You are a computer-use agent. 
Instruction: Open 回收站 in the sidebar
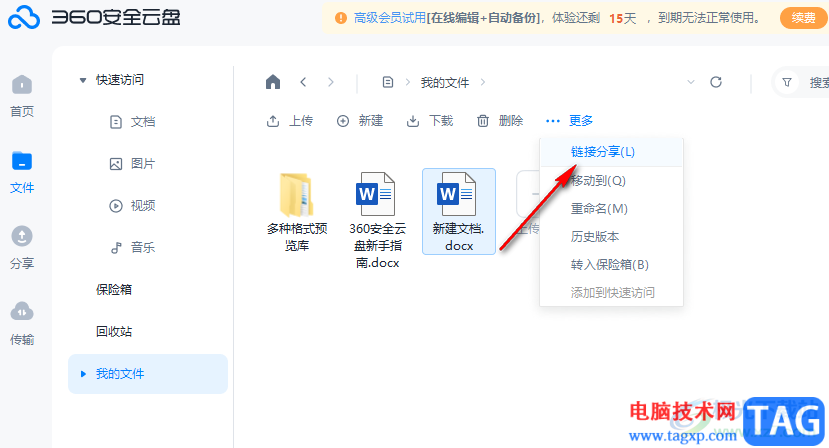tap(114, 332)
